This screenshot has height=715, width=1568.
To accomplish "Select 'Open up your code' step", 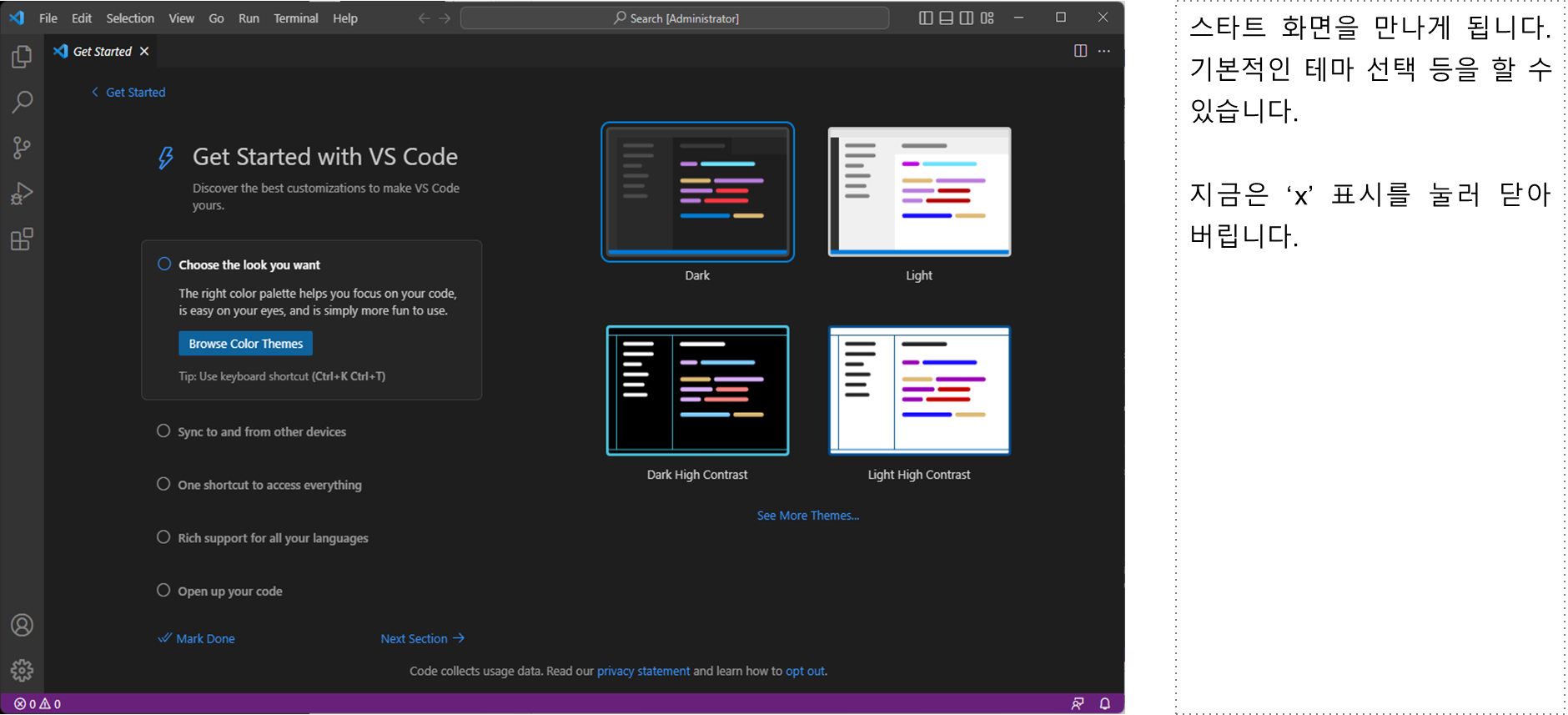I will [220, 591].
